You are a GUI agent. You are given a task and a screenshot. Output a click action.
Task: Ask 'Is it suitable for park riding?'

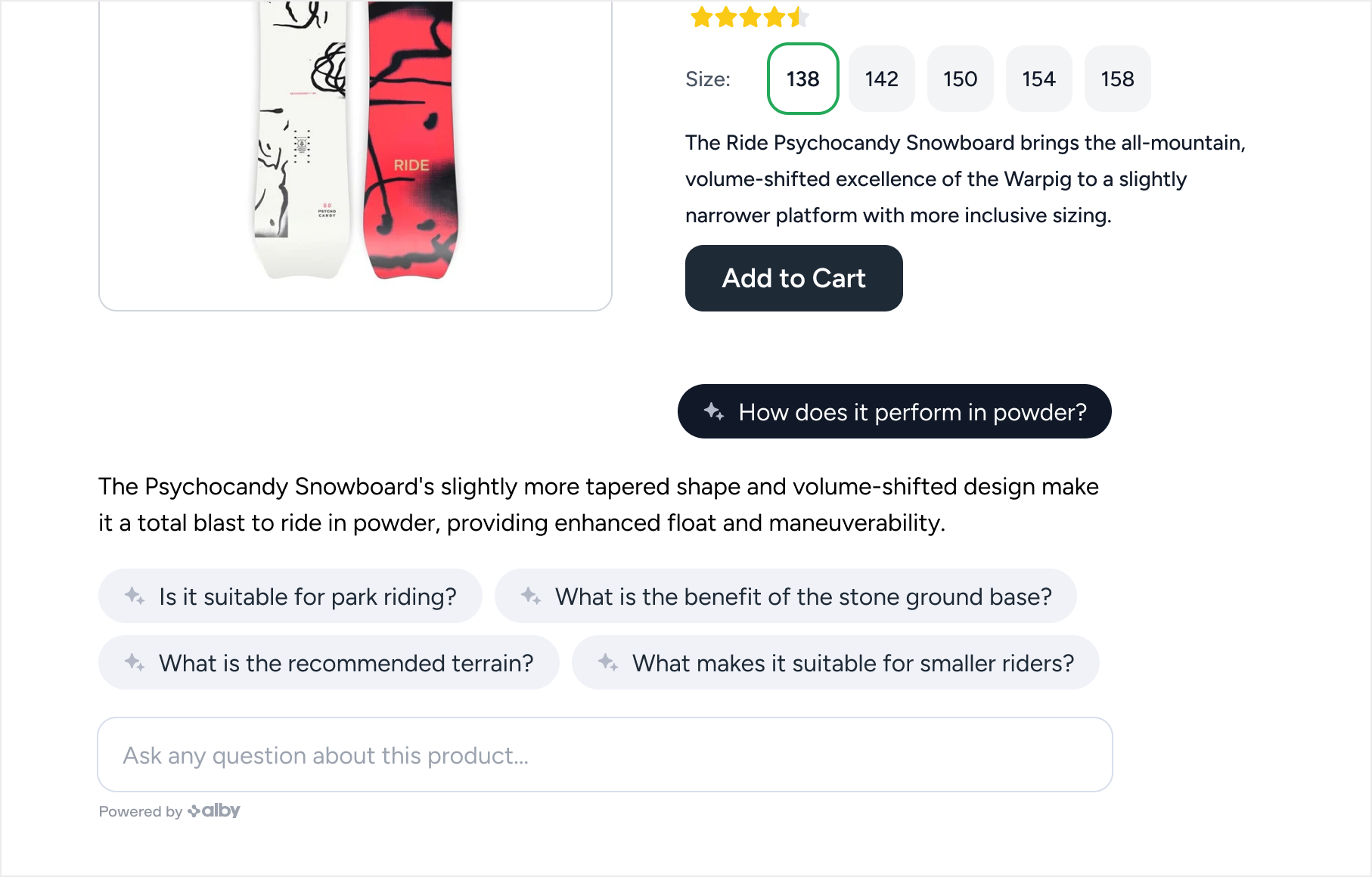click(290, 597)
